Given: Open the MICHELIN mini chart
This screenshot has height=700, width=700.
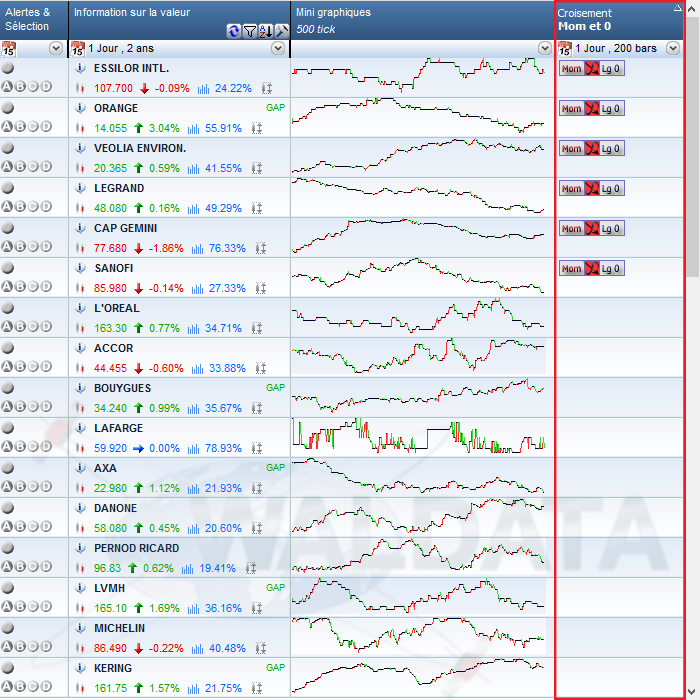Looking at the screenshot, I should coord(418,636).
